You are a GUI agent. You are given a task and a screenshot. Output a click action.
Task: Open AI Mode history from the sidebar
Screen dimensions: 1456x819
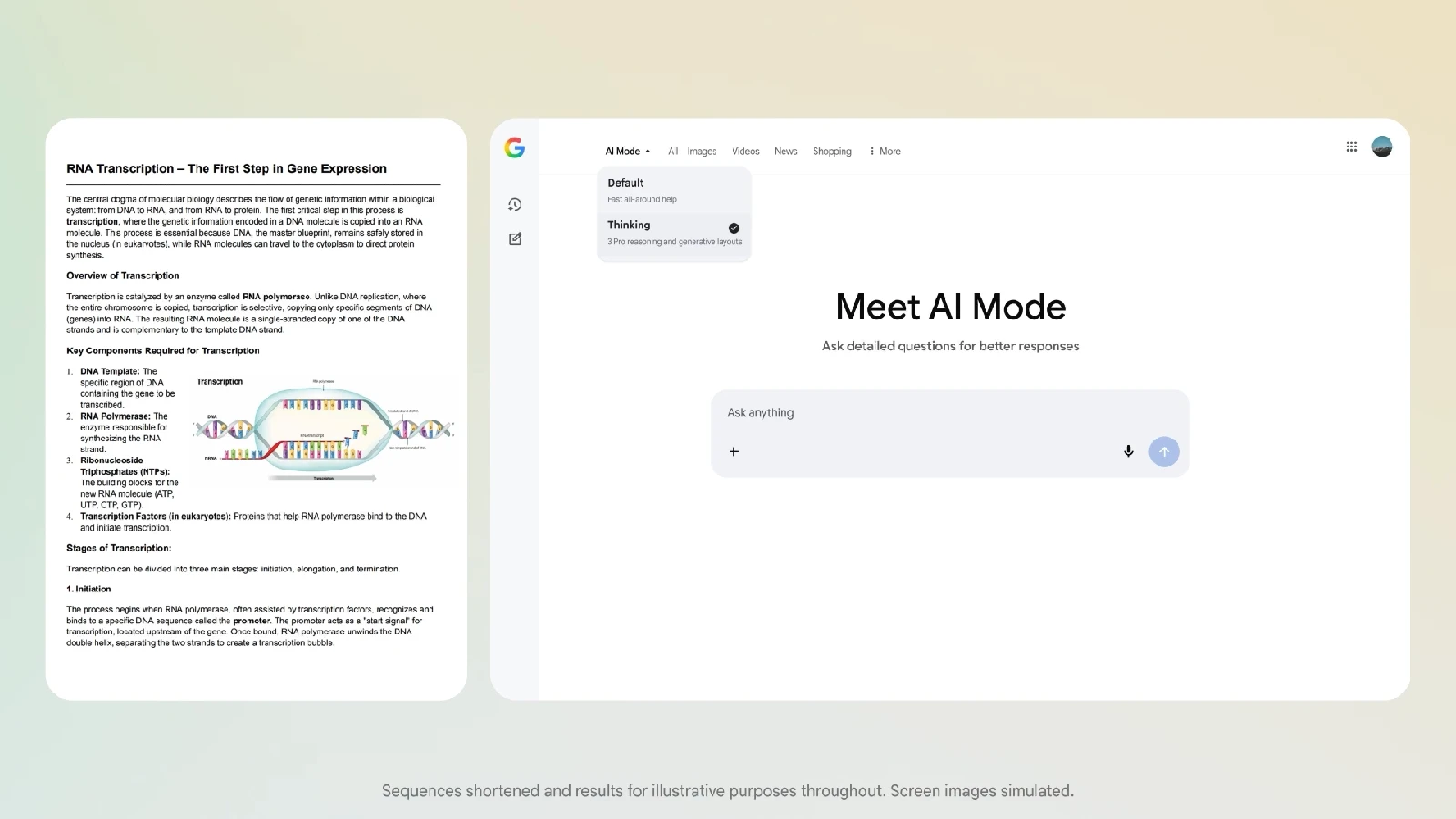pyautogui.click(x=515, y=205)
